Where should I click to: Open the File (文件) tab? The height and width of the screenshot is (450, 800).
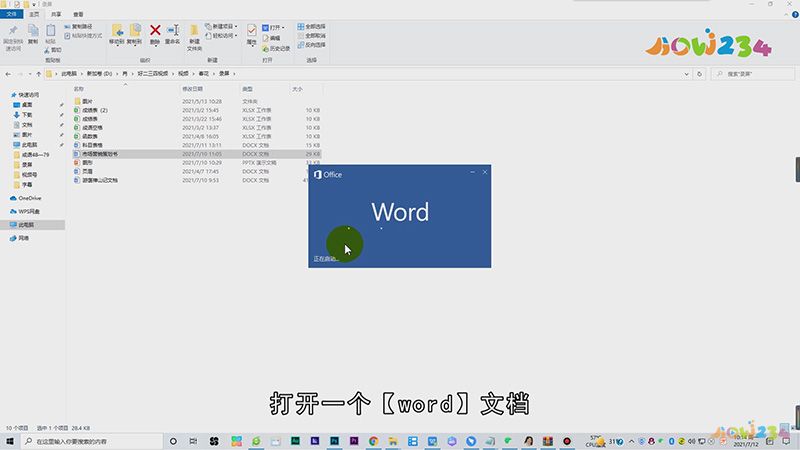pos(11,14)
